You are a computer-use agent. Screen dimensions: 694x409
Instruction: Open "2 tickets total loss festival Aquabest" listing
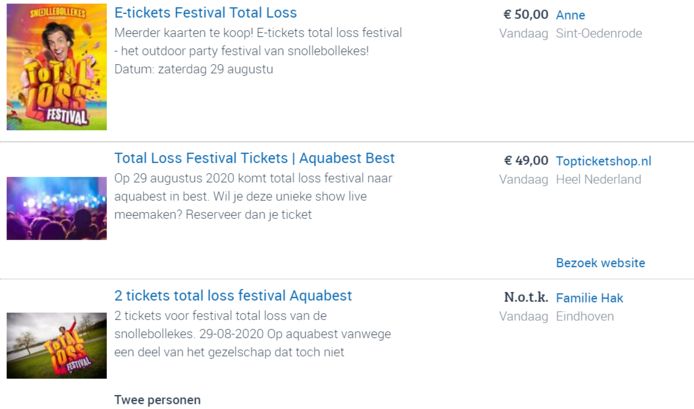233,296
